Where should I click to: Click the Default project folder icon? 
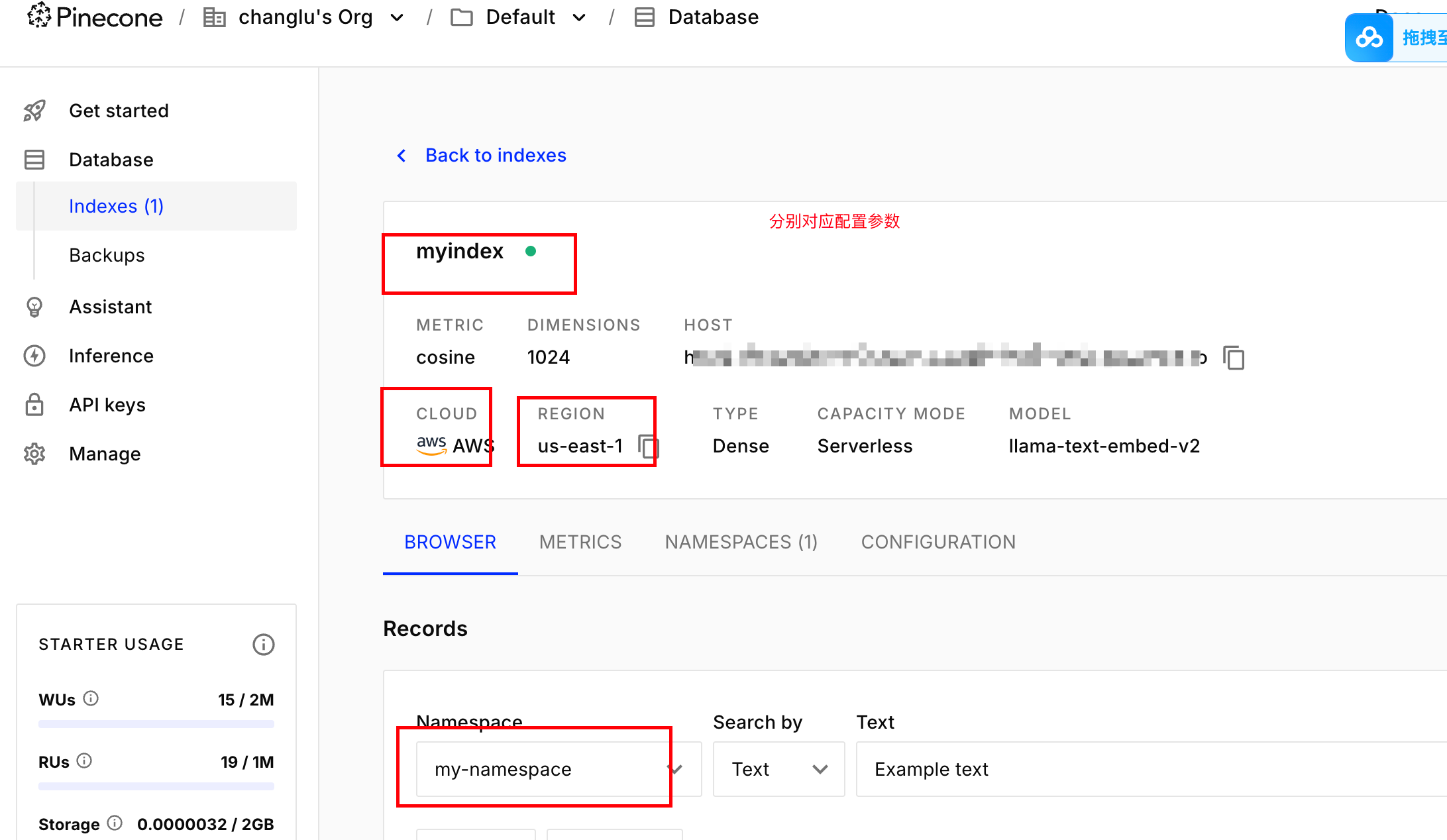pos(462,17)
